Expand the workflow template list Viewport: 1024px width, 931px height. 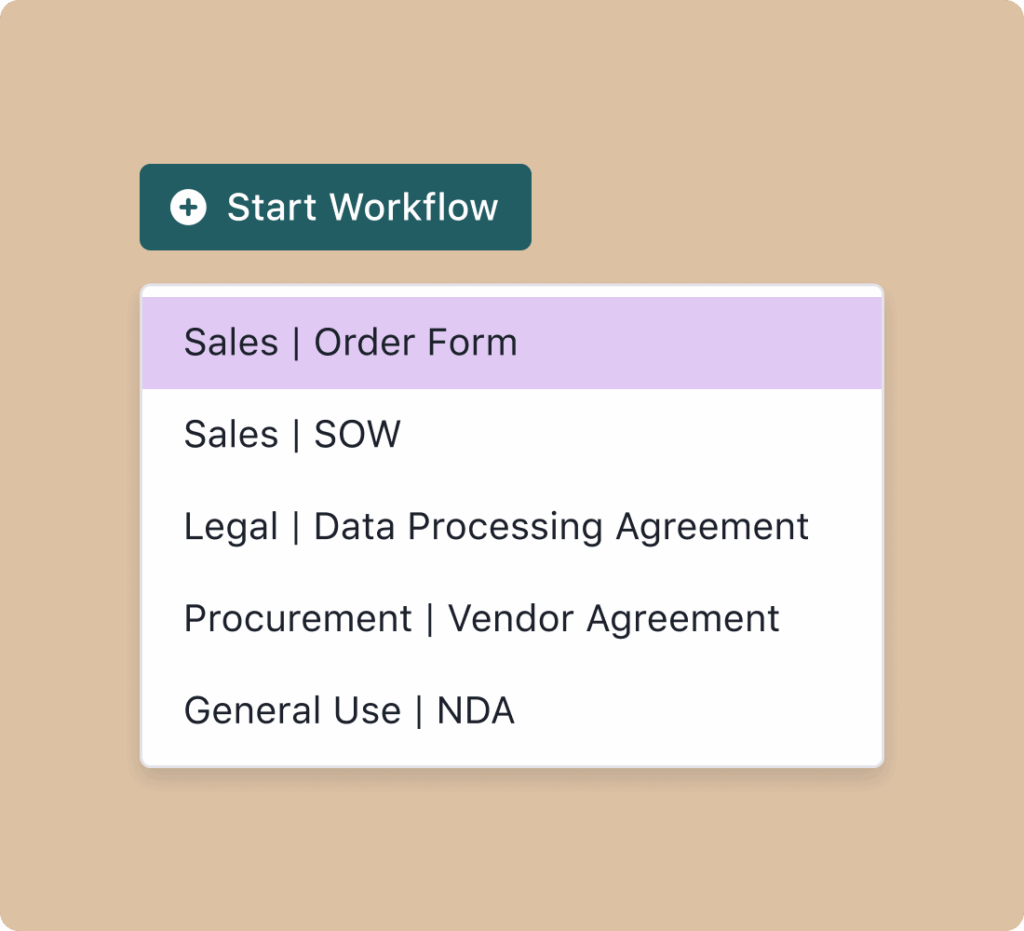pyautogui.click(x=335, y=207)
